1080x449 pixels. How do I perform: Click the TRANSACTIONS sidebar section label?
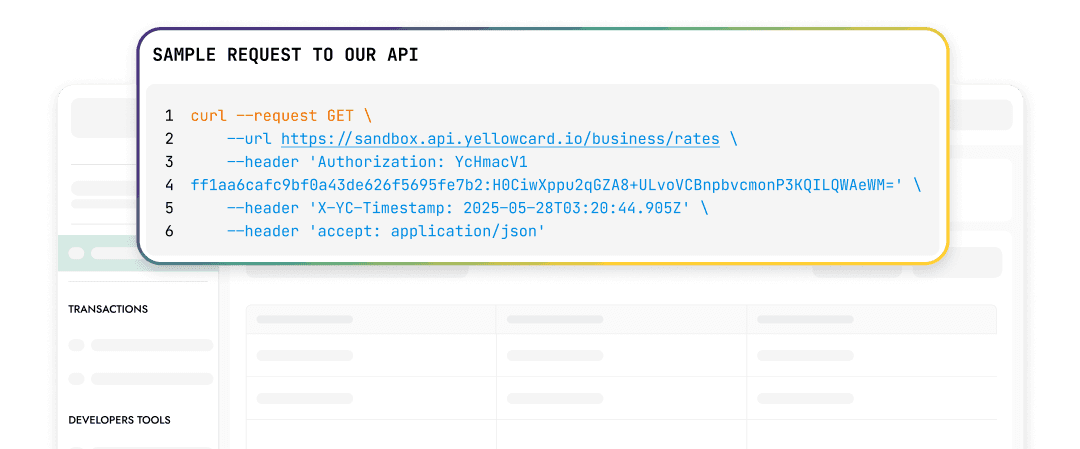[108, 309]
